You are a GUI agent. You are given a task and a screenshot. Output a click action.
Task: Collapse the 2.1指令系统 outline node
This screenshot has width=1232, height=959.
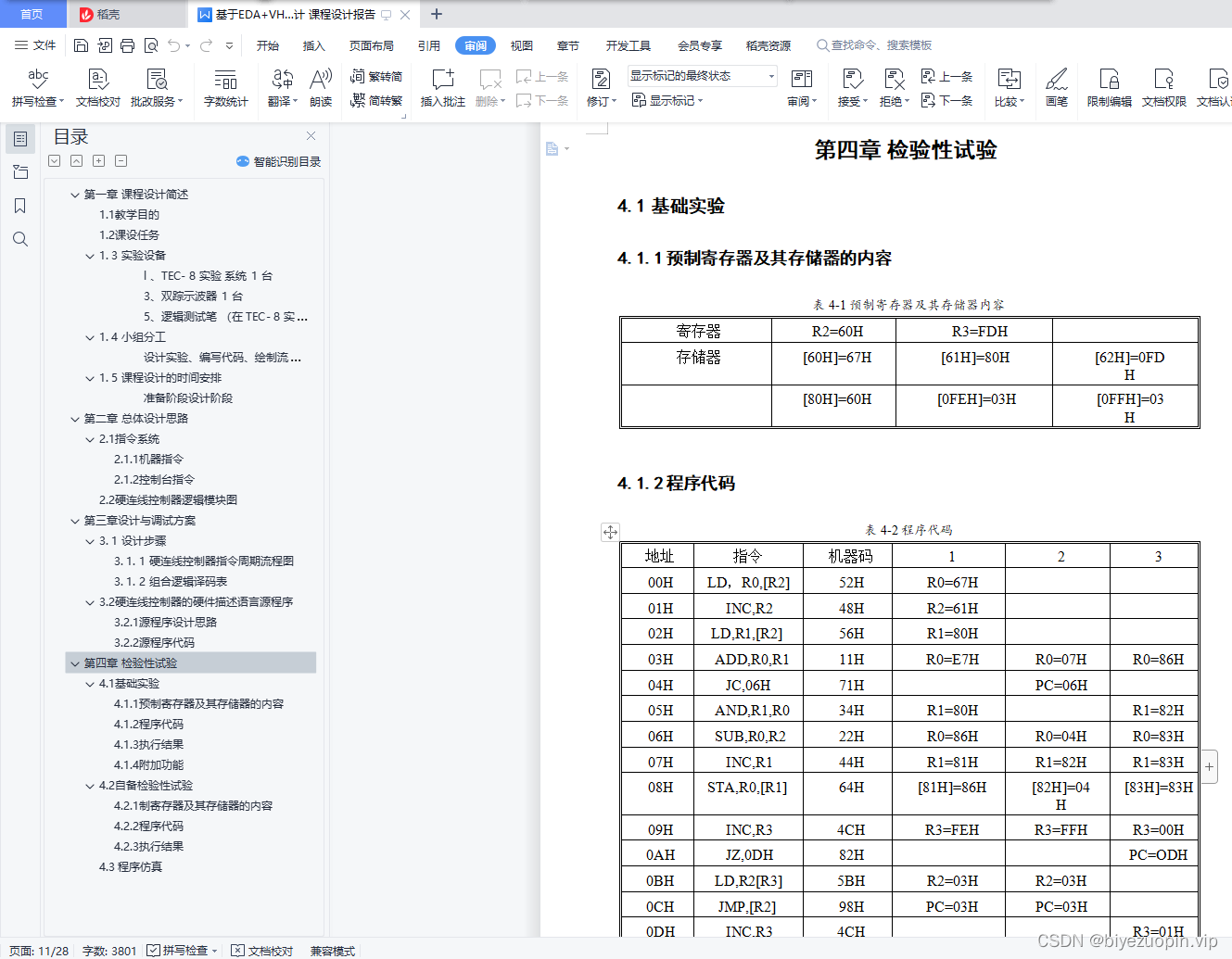(x=90, y=439)
